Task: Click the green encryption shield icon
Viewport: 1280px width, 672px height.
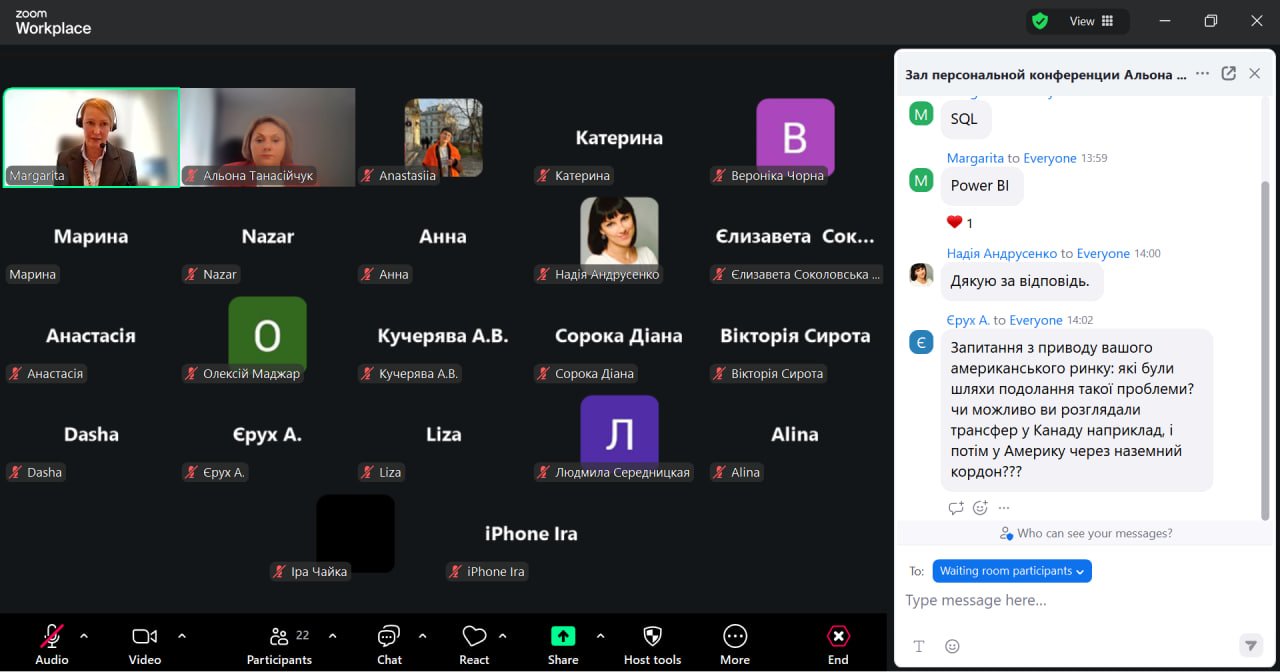Action: coord(1040,21)
